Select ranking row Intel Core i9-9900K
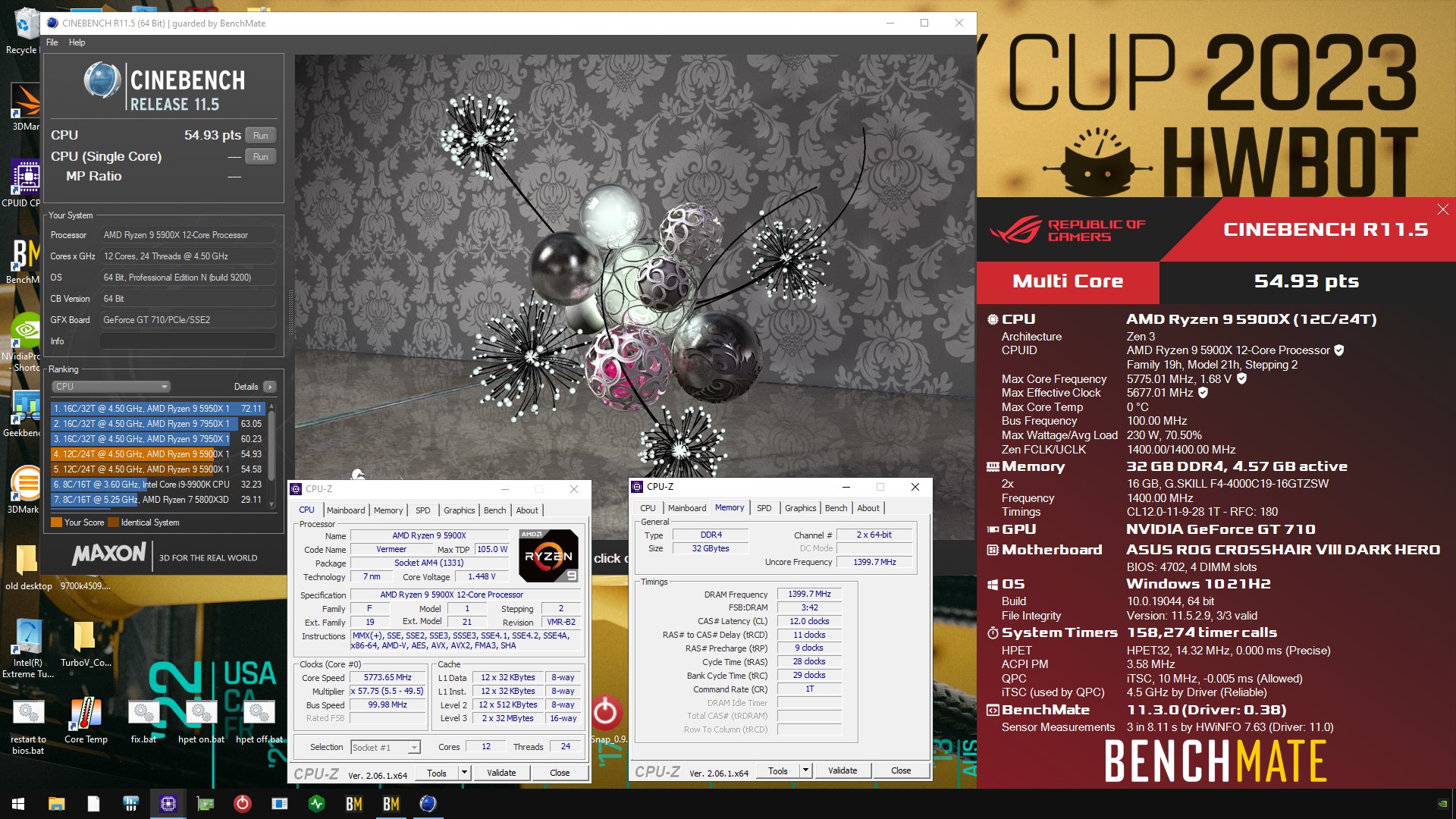Image resolution: width=1456 pixels, height=819 pixels. [x=158, y=485]
